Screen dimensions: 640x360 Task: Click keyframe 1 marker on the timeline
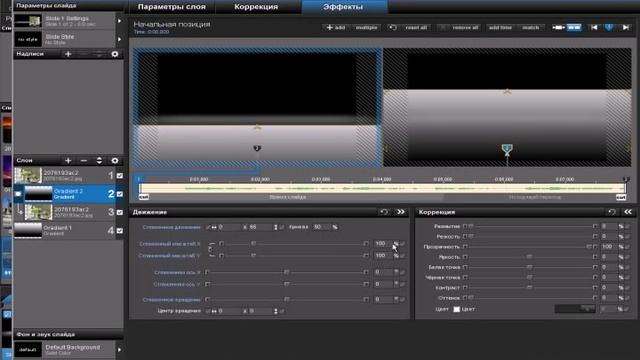[139, 179]
